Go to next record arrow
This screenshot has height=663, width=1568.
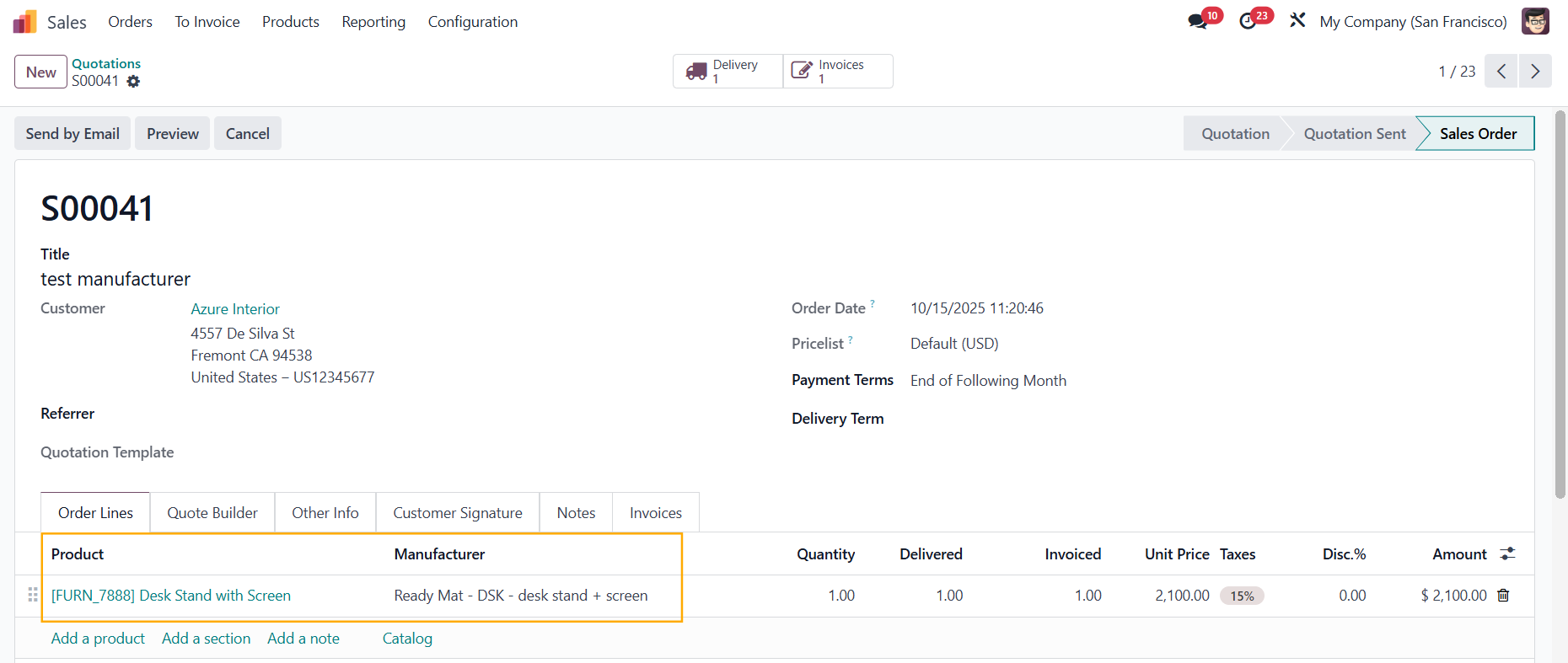point(1534,72)
